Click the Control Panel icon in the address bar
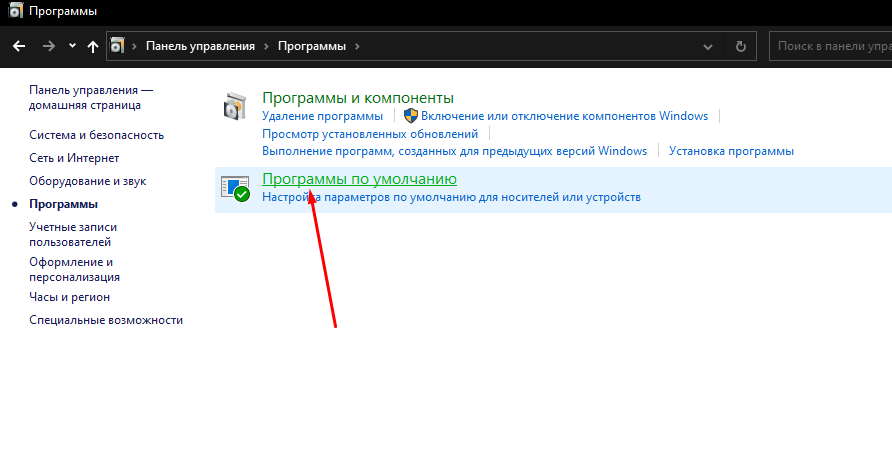The image size is (892, 453). [x=118, y=46]
